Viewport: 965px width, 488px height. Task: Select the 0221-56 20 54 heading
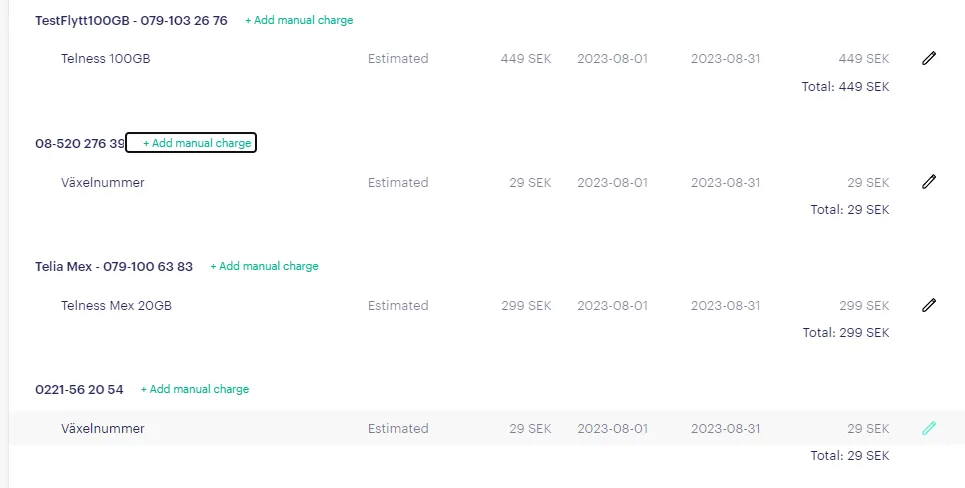click(x=79, y=390)
